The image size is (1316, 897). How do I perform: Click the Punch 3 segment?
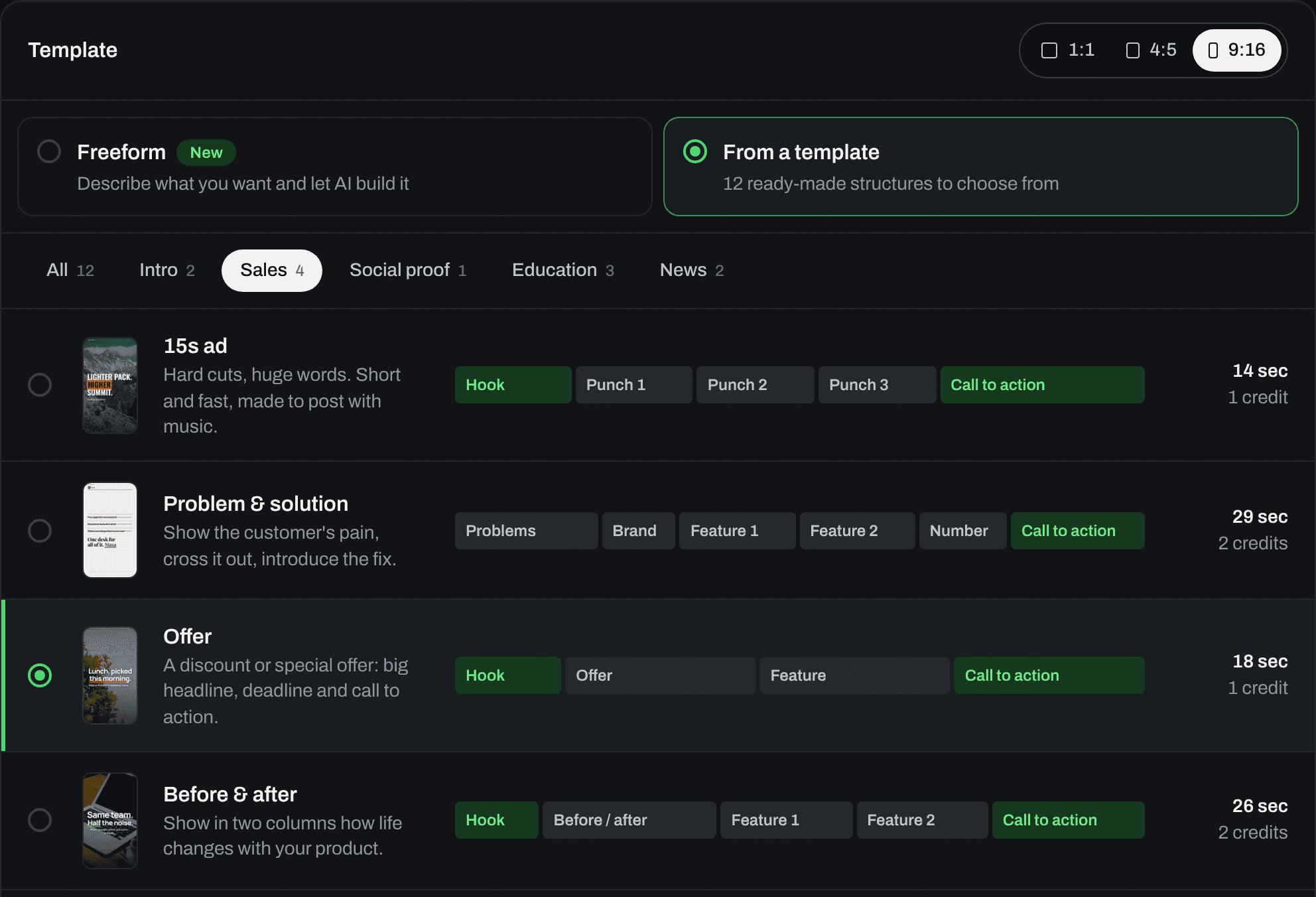pyautogui.click(x=878, y=385)
